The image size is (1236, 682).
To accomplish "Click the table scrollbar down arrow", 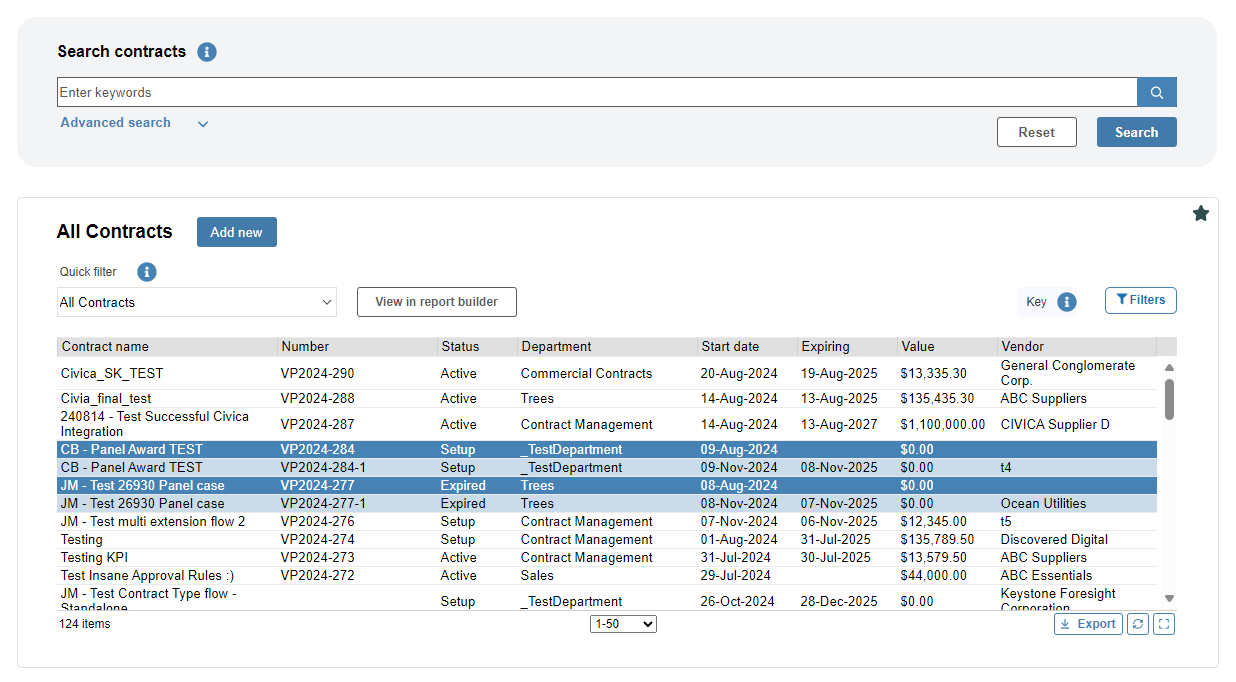I will coord(1169,598).
